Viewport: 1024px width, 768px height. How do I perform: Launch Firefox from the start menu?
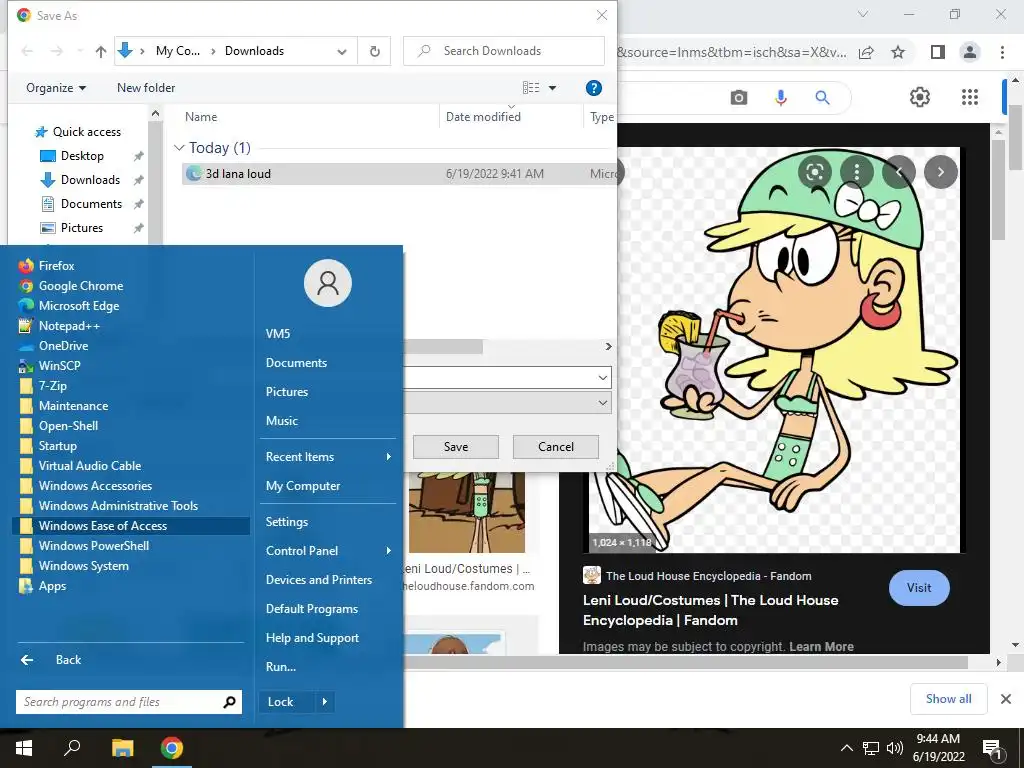(x=56, y=266)
